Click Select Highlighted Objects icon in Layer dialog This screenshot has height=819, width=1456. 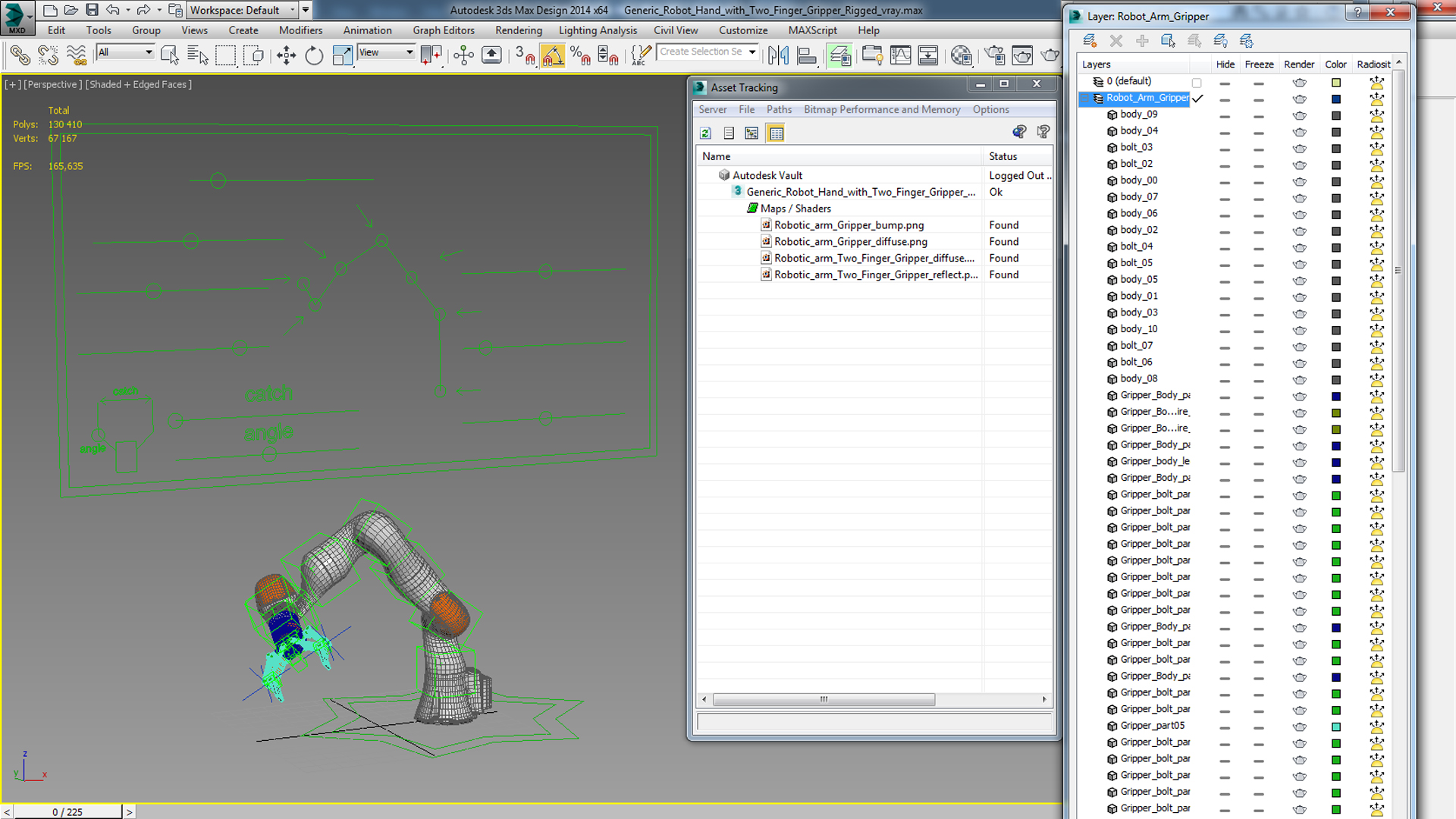1168,40
